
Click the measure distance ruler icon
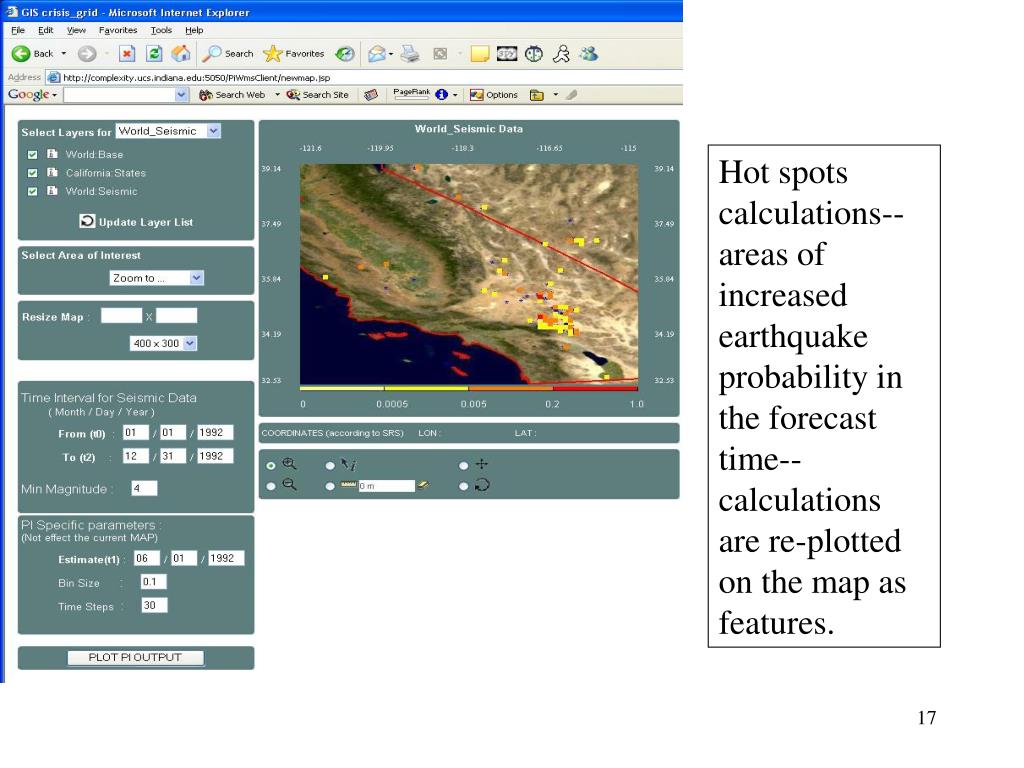[x=348, y=485]
